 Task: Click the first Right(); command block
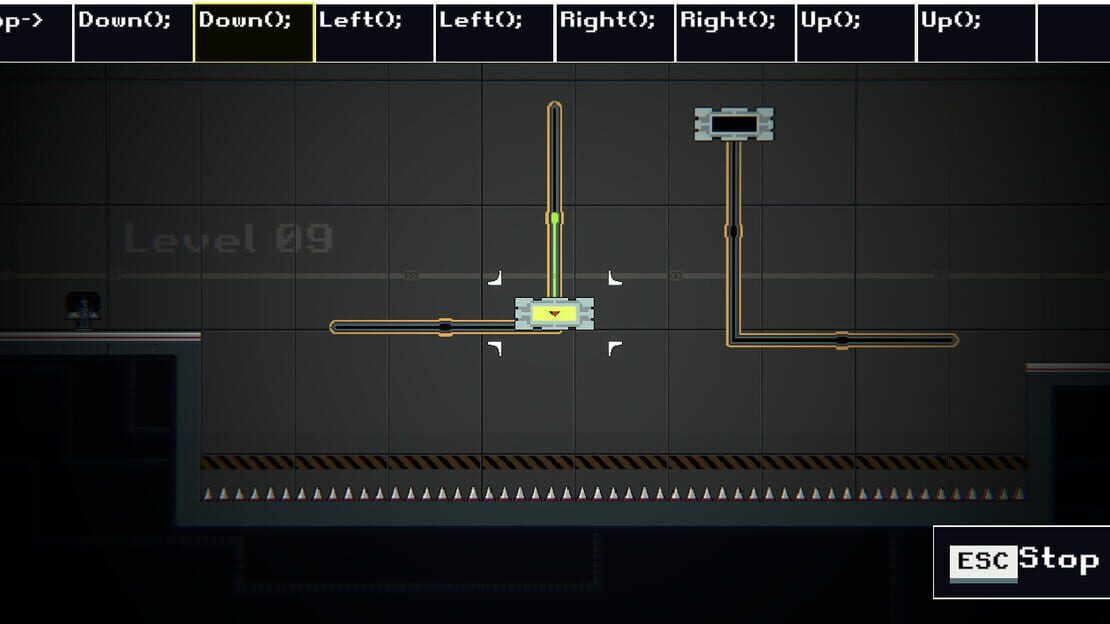point(615,33)
